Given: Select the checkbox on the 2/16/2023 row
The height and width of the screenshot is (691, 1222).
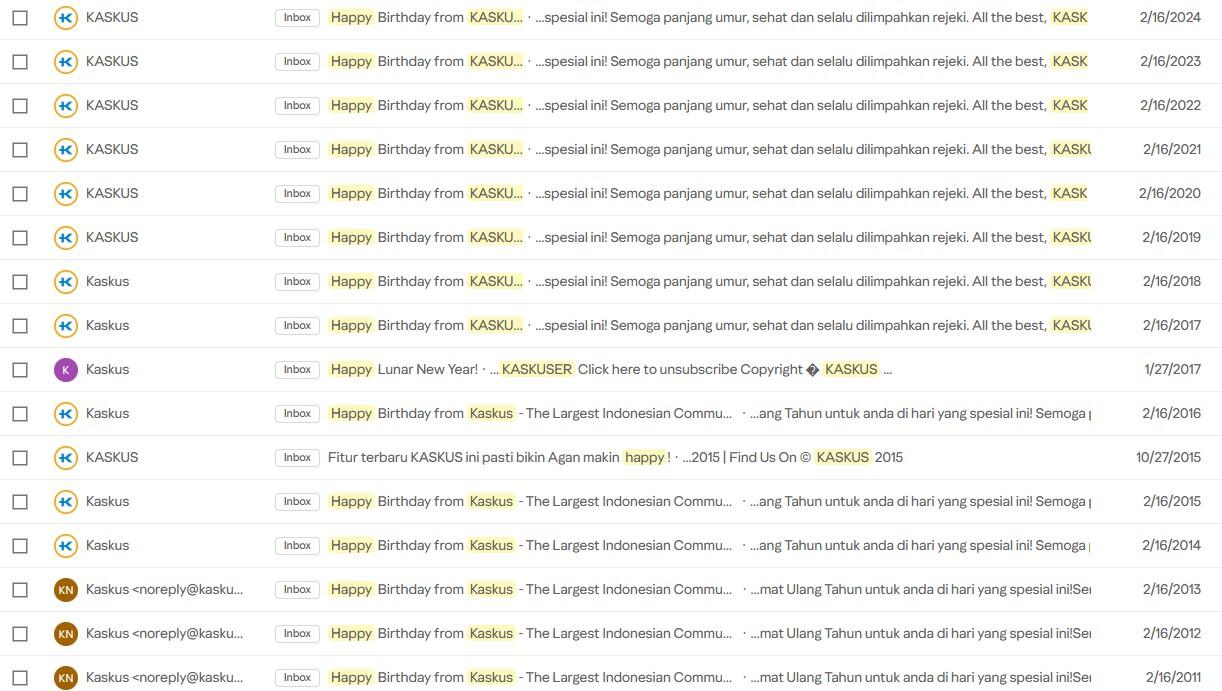Looking at the screenshot, I should click(x=20, y=61).
